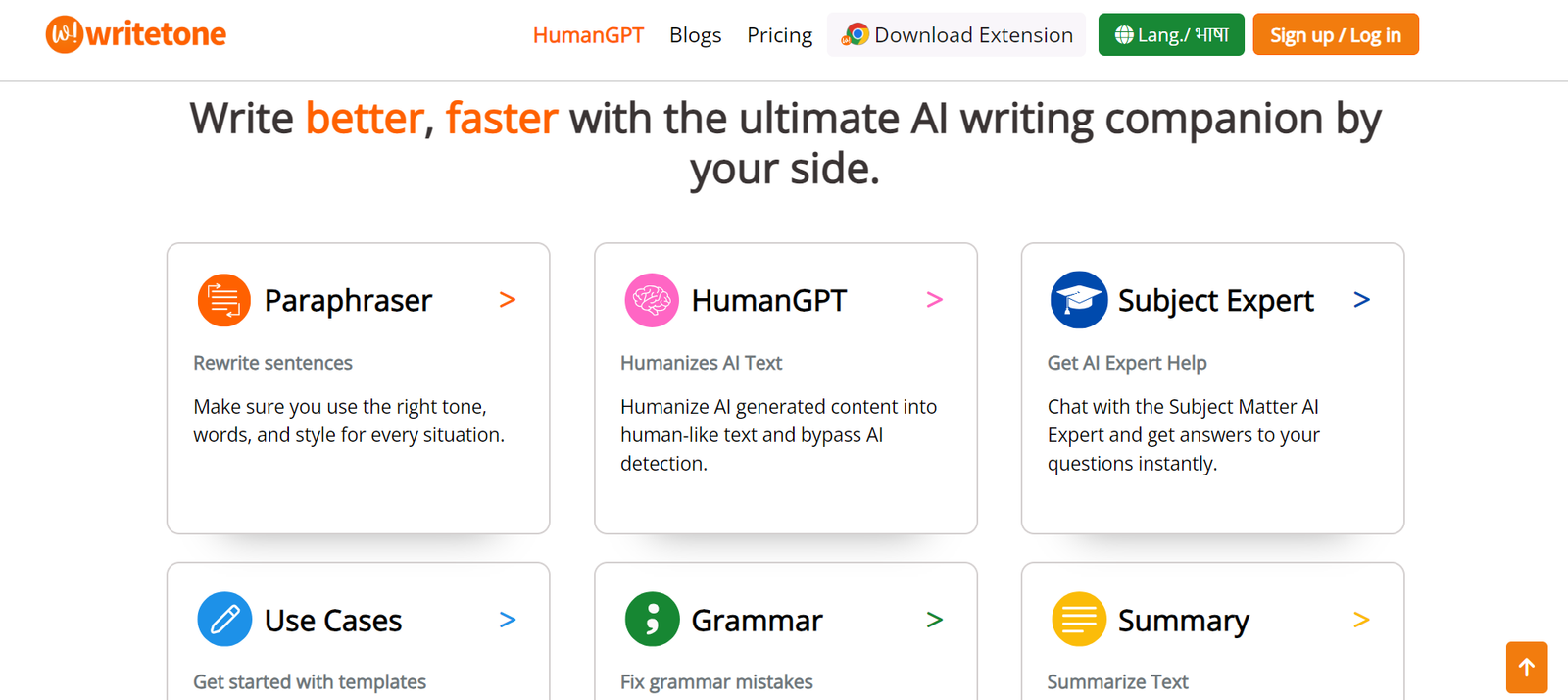Click the pink HumanGPT brain icon
The width and height of the screenshot is (1568, 700).
click(x=652, y=300)
